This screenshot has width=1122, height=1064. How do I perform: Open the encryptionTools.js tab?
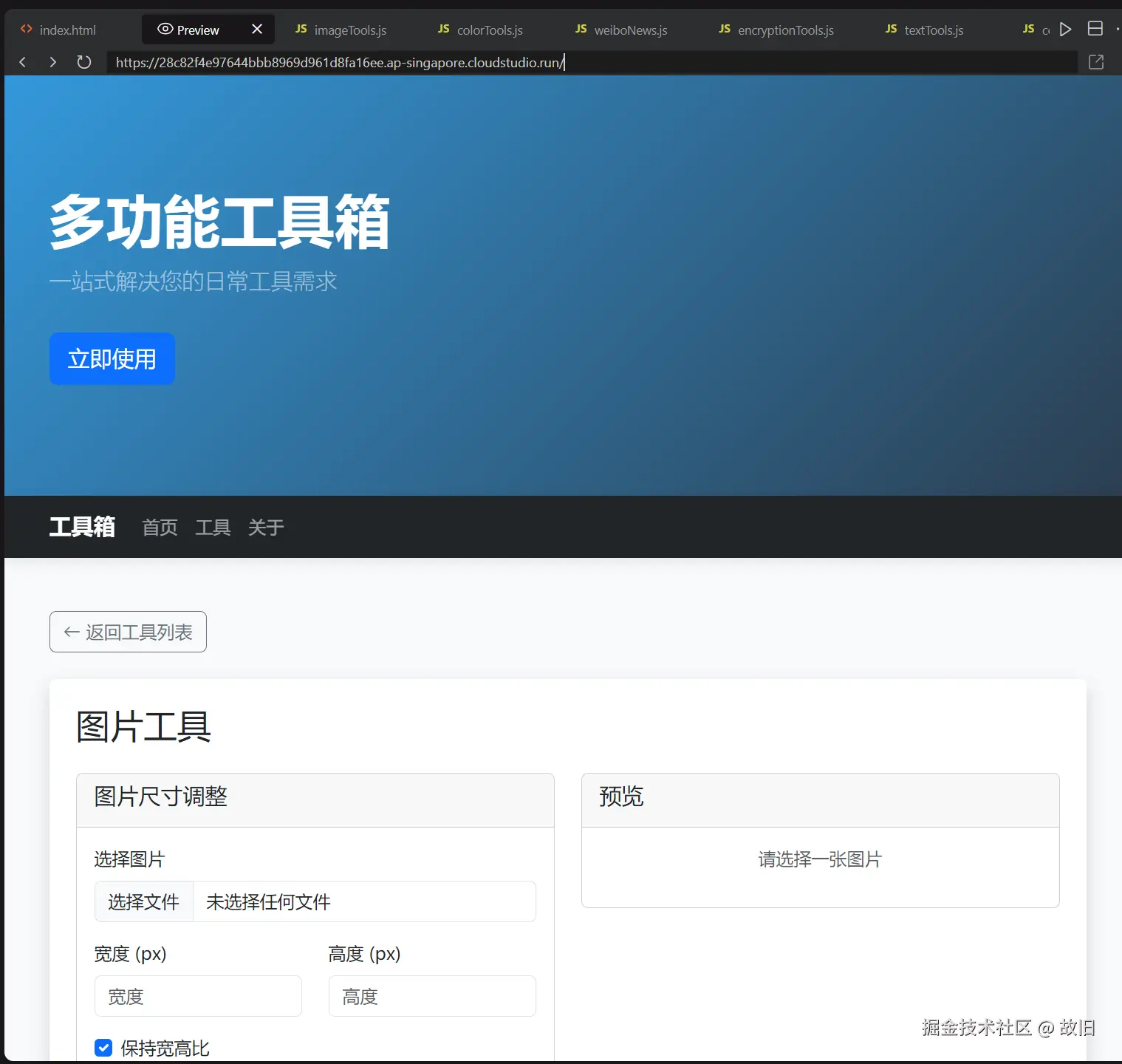777,30
